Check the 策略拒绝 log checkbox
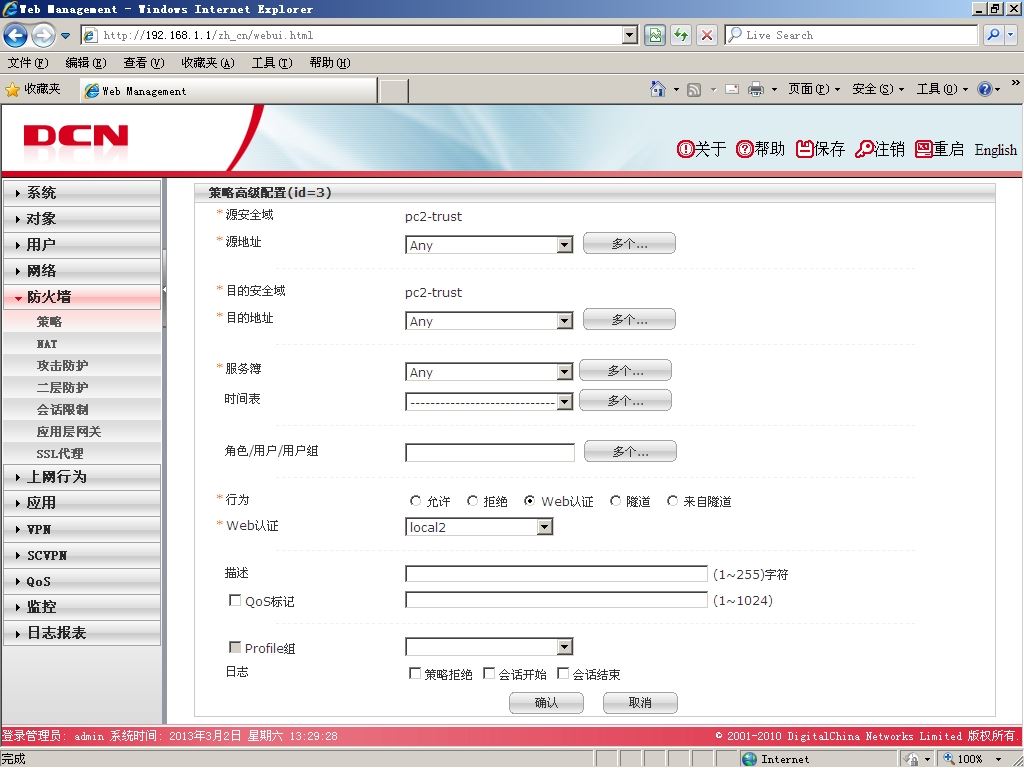The width and height of the screenshot is (1024, 768). (415, 673)
